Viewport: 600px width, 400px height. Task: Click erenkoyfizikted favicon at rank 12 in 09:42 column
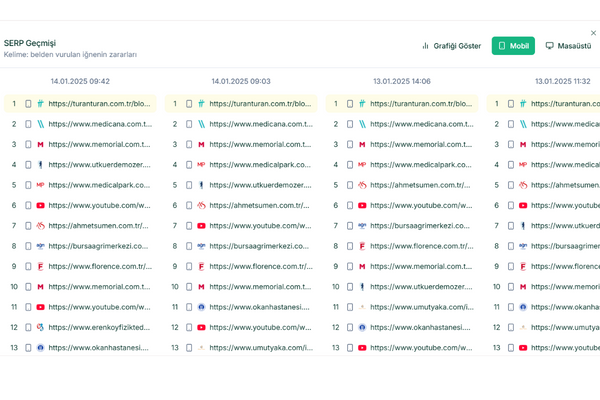point(40,327)
